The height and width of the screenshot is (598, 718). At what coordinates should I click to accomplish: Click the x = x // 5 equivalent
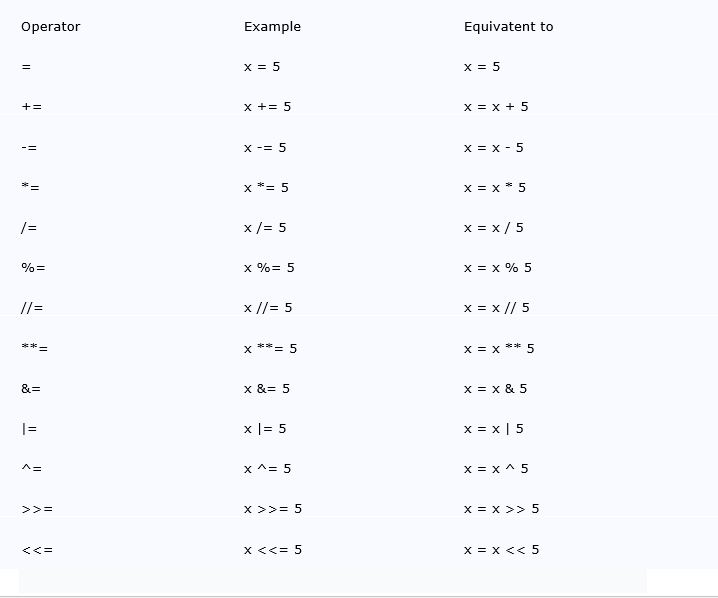[x=496, y=308]
